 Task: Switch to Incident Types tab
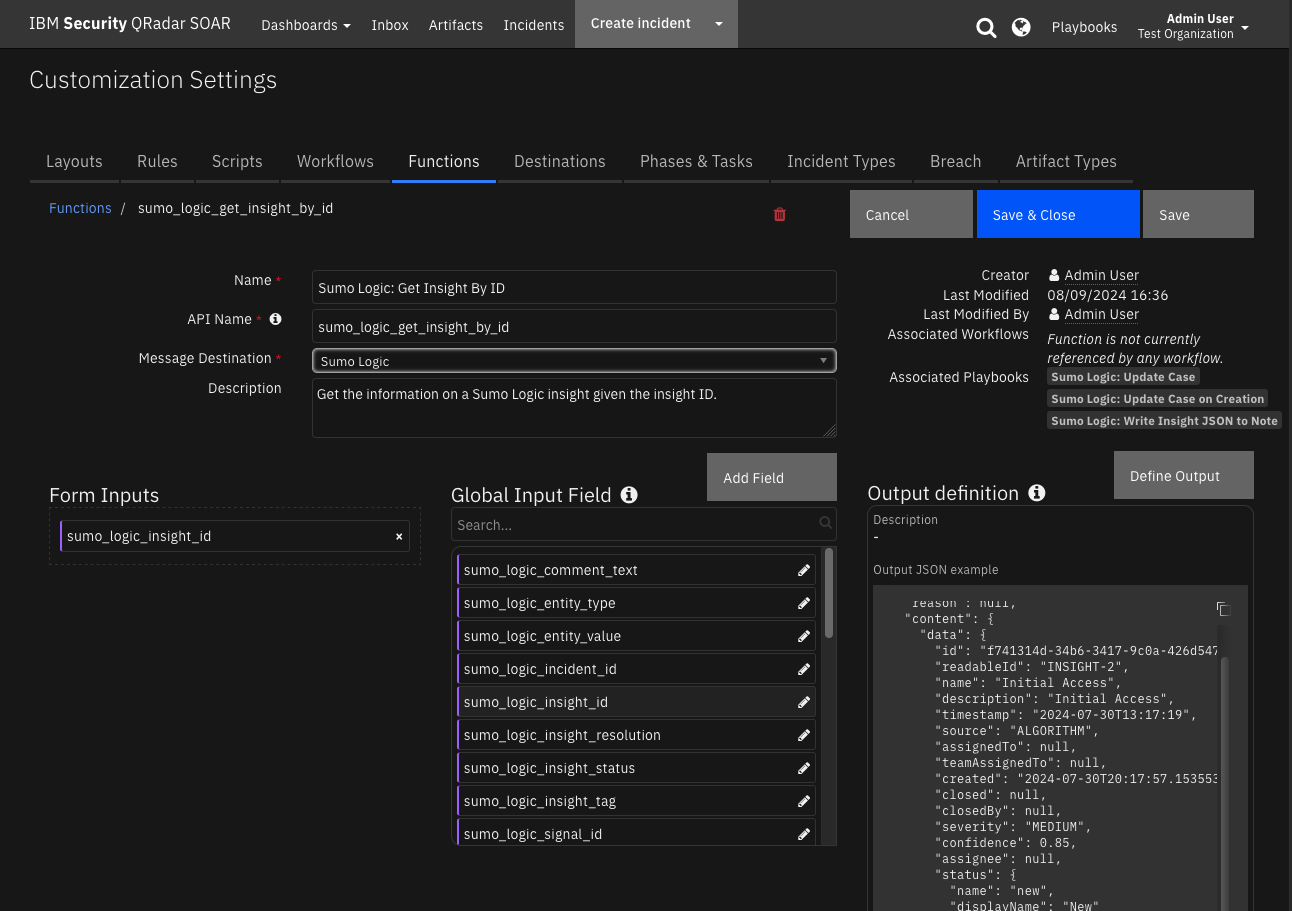[x=841, y=161]
